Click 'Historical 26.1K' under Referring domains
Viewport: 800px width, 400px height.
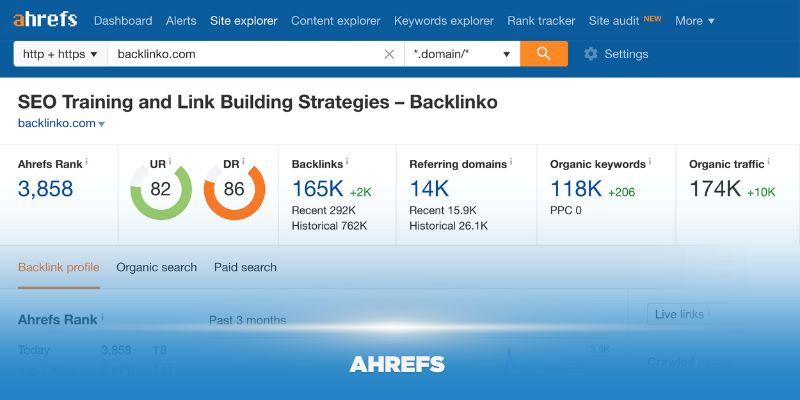(x=448, y=226)
